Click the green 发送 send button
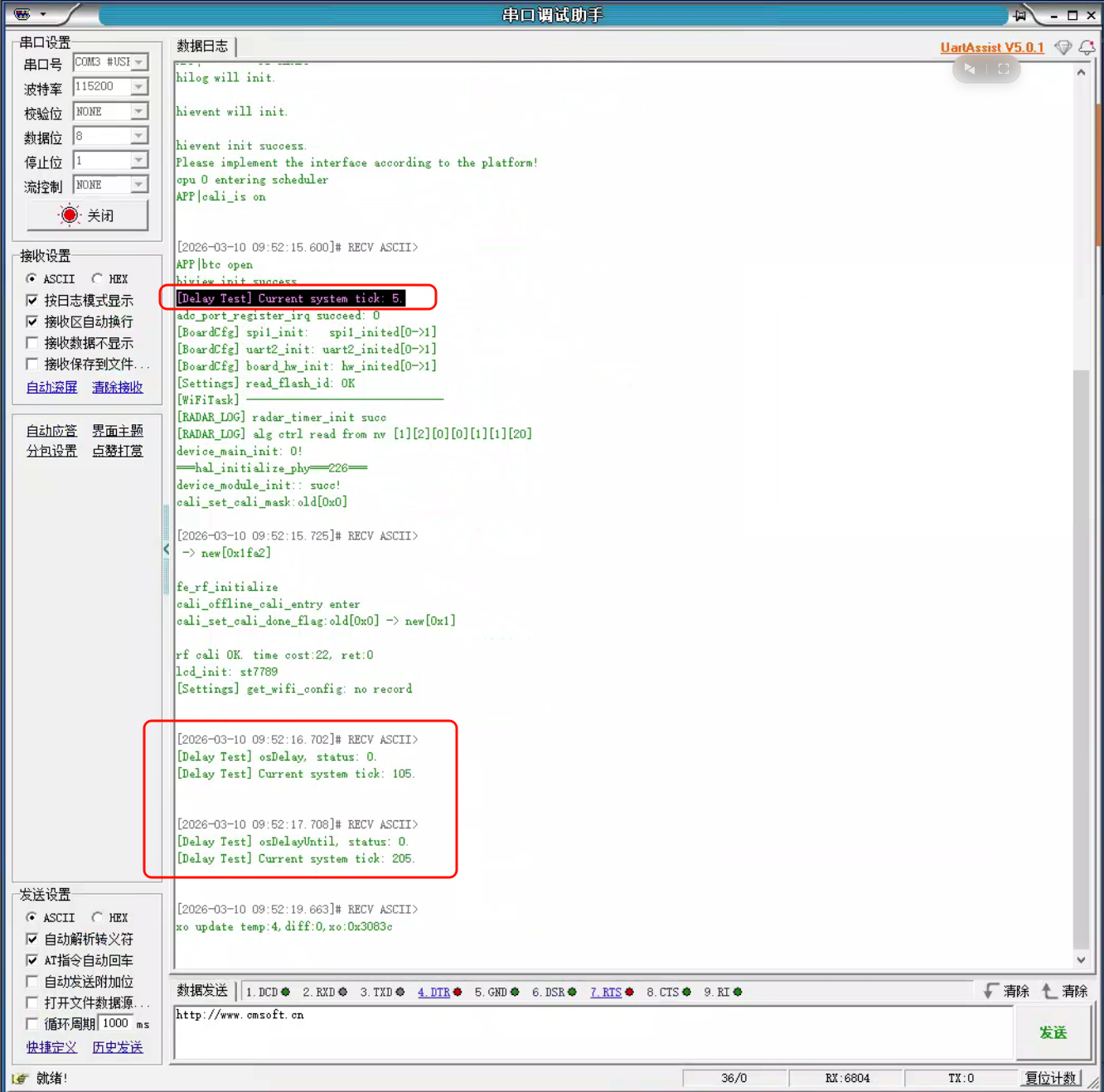The width and height of the screenshot is (1104, 1092). pyautogui.click(x=1053, y=1032)
